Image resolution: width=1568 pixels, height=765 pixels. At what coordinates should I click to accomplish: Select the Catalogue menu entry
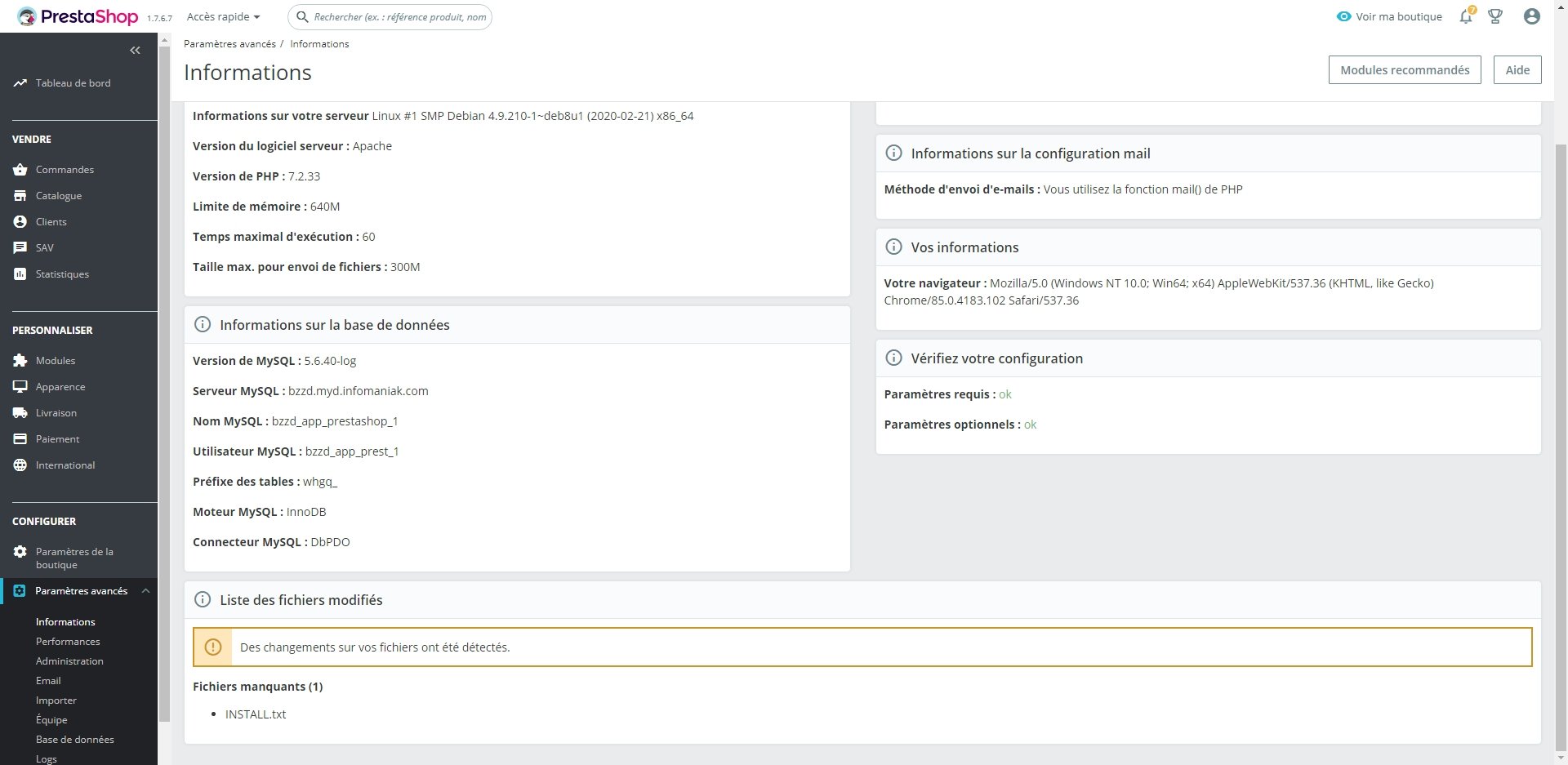pos(59,196)
